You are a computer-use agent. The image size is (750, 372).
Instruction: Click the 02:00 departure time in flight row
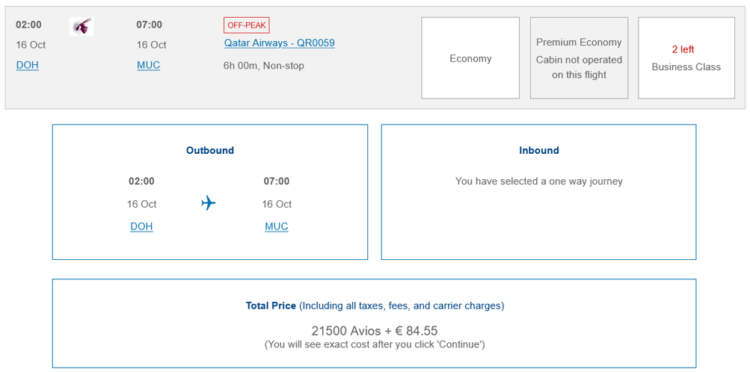pyautogui.click(x=29, y=25)
